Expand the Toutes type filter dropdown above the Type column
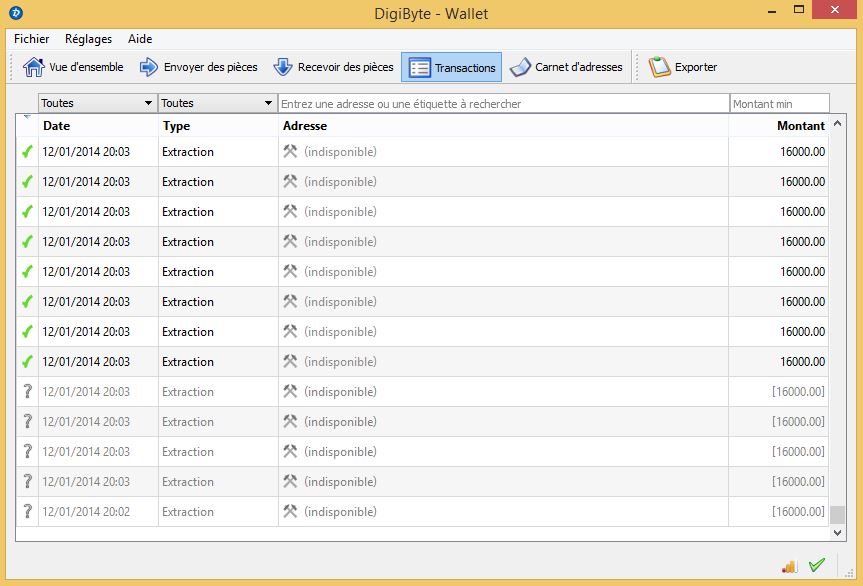863x586 pixels. pos(217,103)
